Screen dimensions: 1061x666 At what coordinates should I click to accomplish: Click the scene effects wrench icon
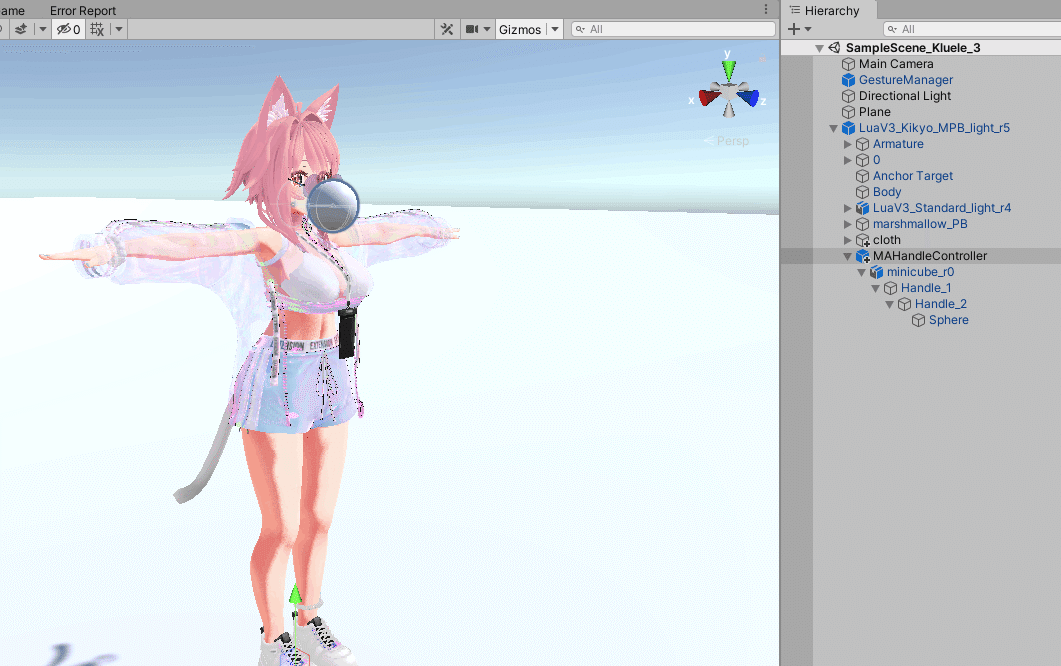[447, 29]
